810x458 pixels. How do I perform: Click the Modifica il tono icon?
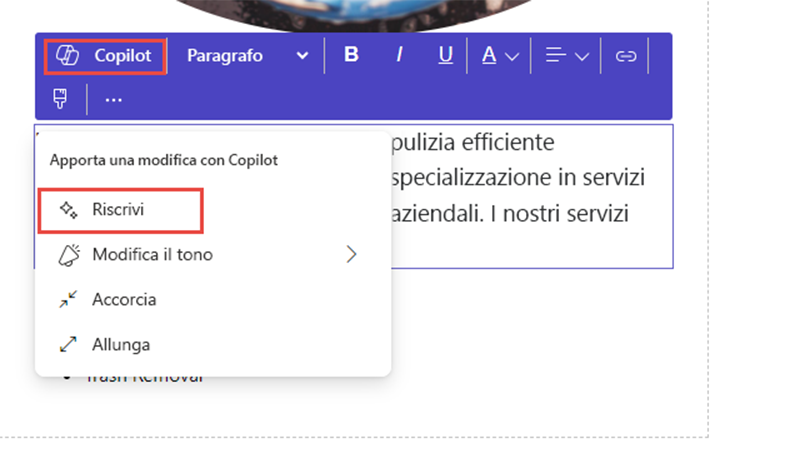coord(69,255)
